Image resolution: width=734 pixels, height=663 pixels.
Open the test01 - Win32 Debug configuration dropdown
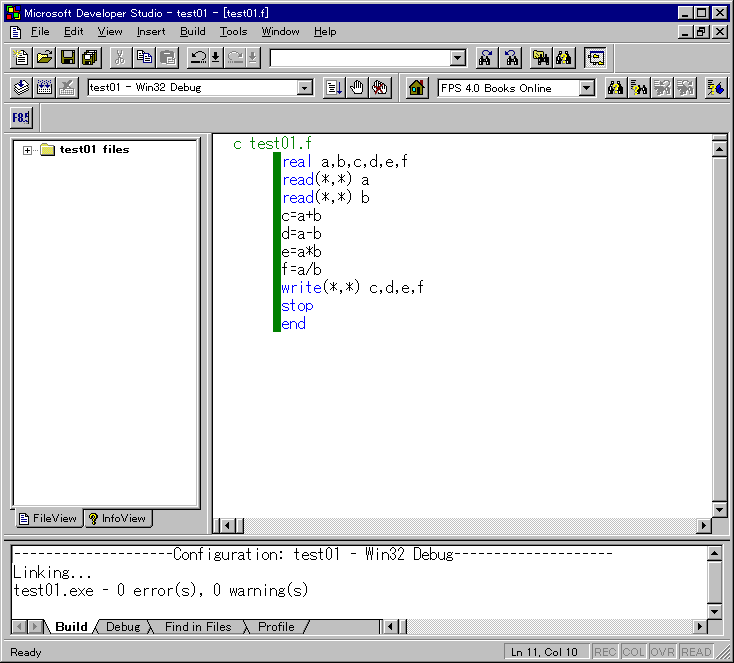coord(305,88)
